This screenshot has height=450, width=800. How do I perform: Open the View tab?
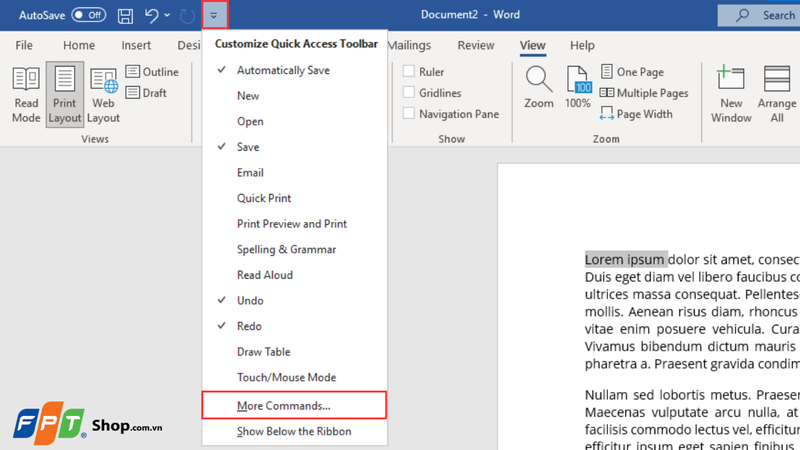click(533, 45)
